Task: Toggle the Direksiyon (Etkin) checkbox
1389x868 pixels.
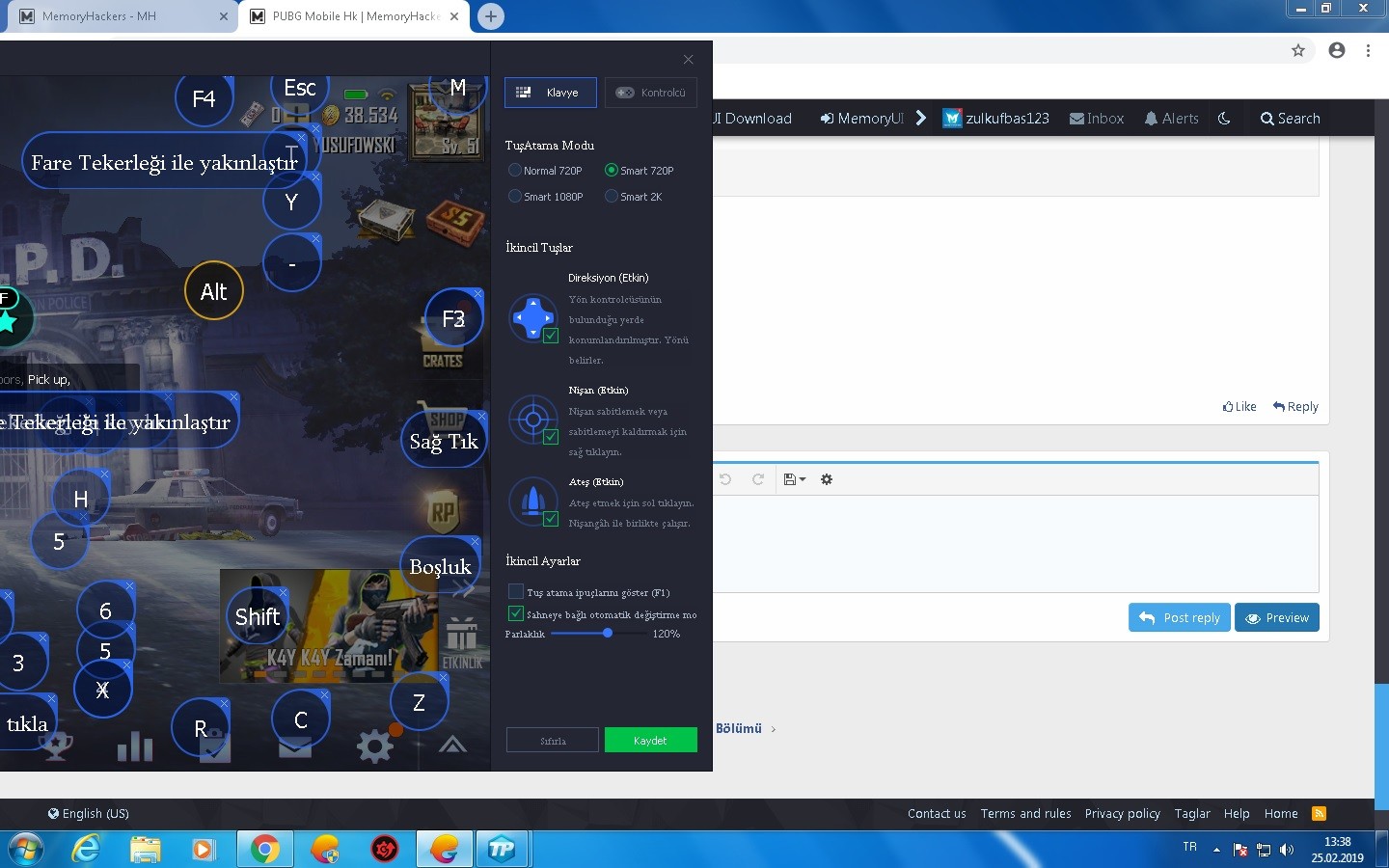Action: coord(551,336)
